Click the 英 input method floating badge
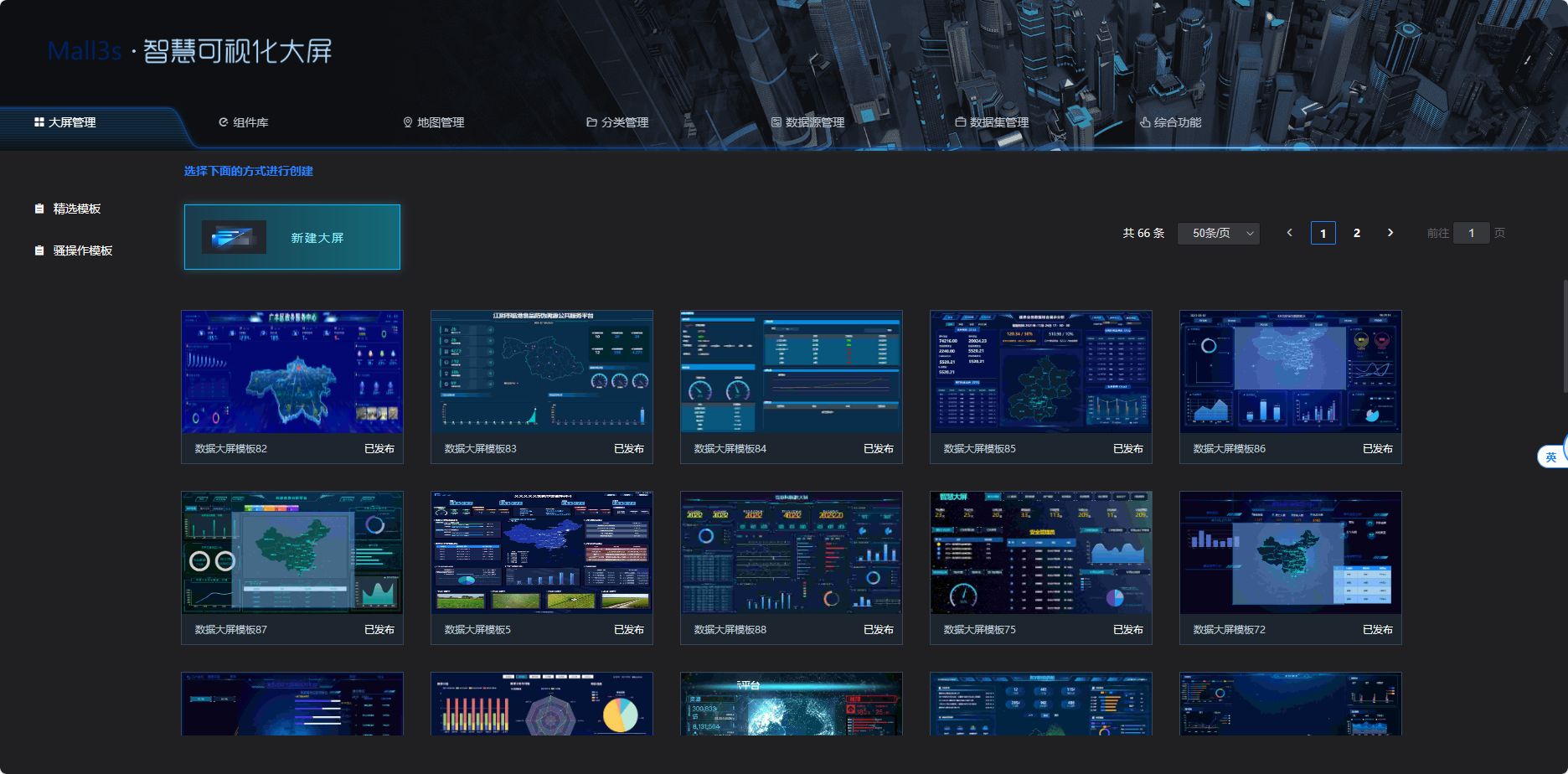 1552,457
